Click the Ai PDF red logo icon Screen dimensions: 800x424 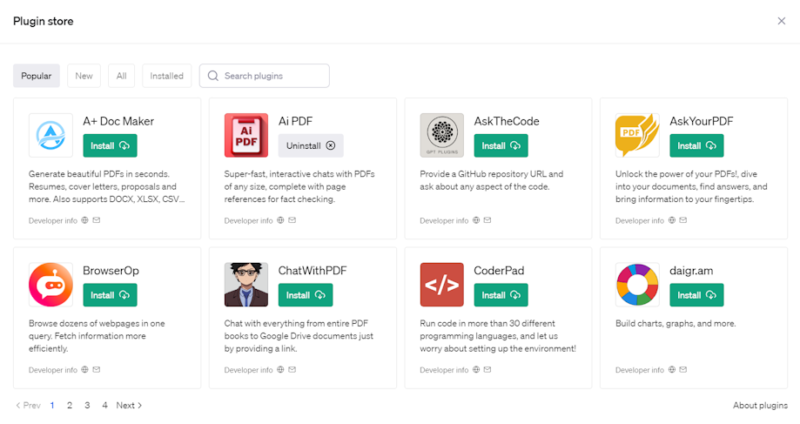tap(246, 135)
